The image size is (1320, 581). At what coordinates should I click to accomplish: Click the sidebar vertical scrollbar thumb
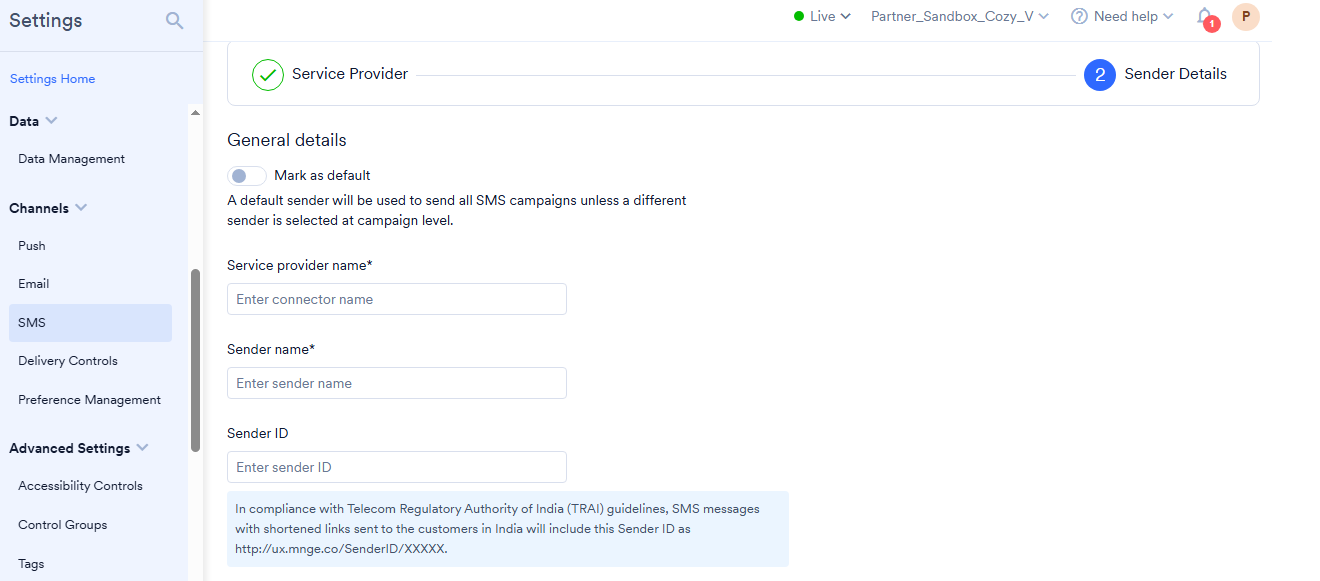[x=195, y=360]
